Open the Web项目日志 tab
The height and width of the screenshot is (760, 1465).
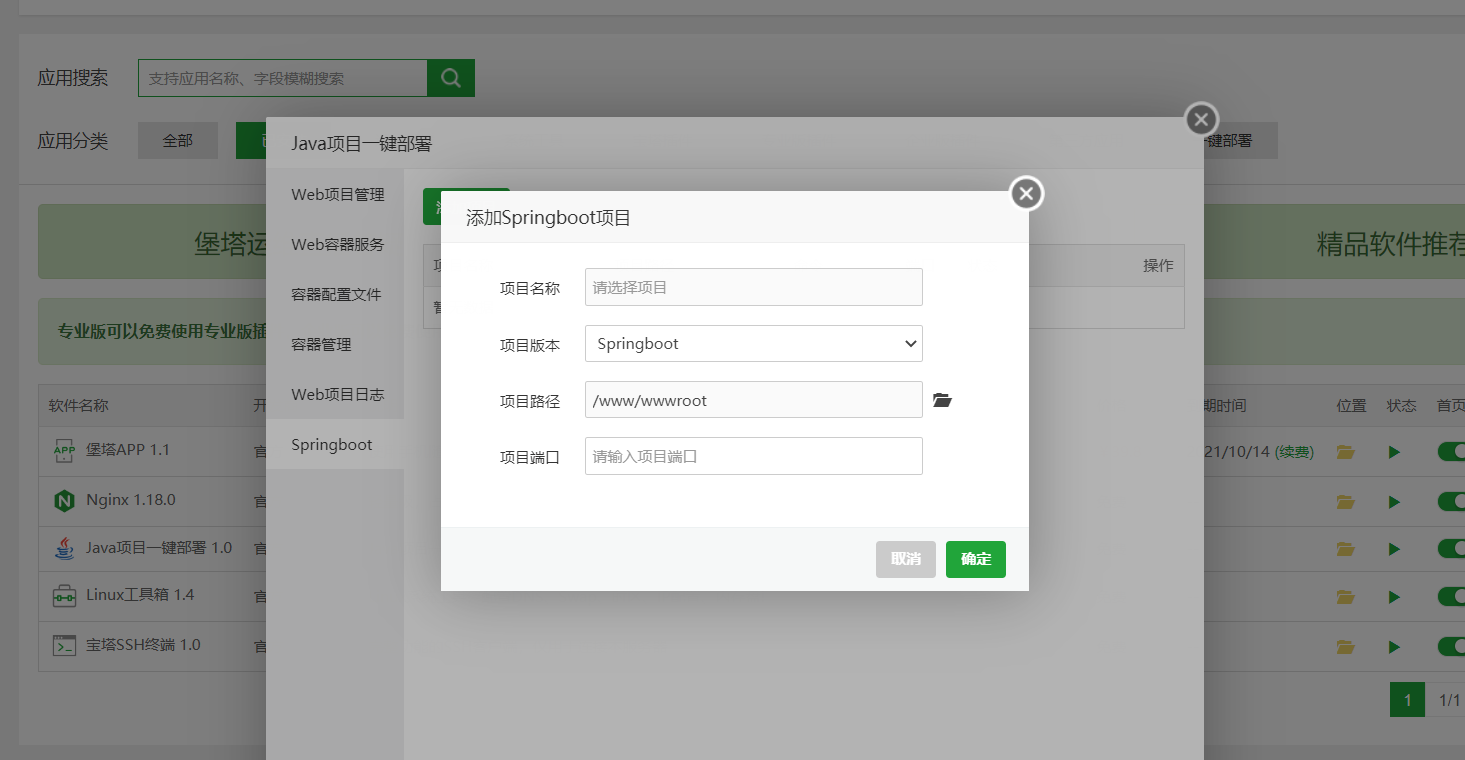[335, 394]
